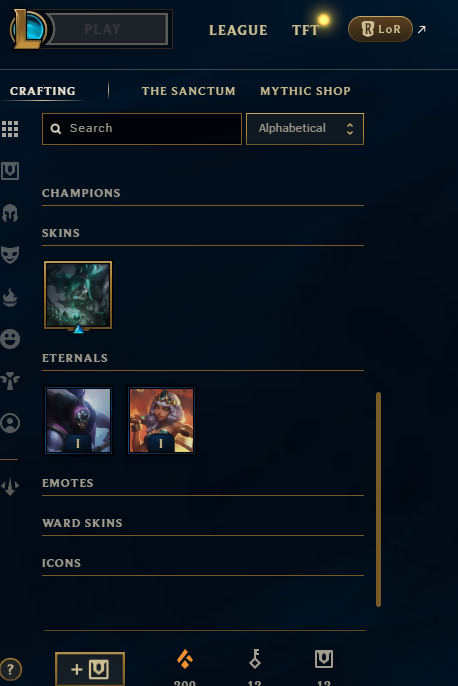
Task: Filter loot by champions helmet icon
Action: [10, 213]
